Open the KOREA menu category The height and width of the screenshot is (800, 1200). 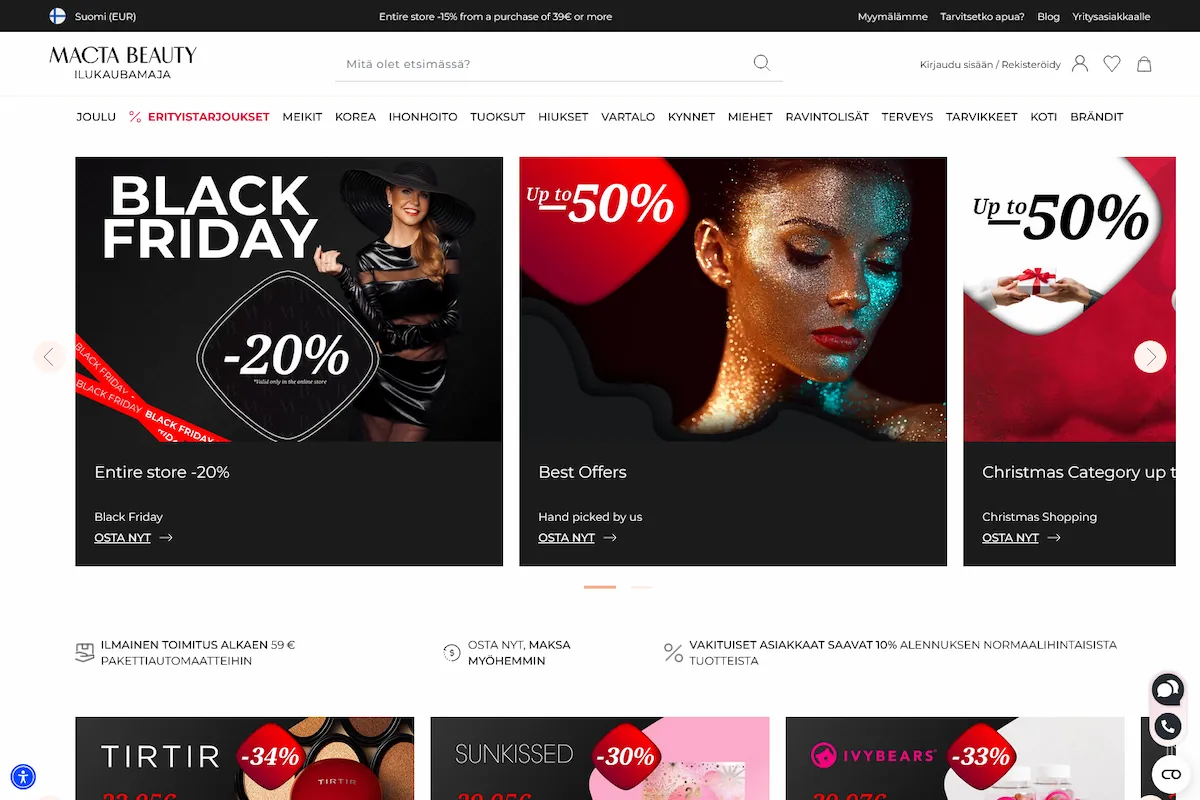(355, 117)
